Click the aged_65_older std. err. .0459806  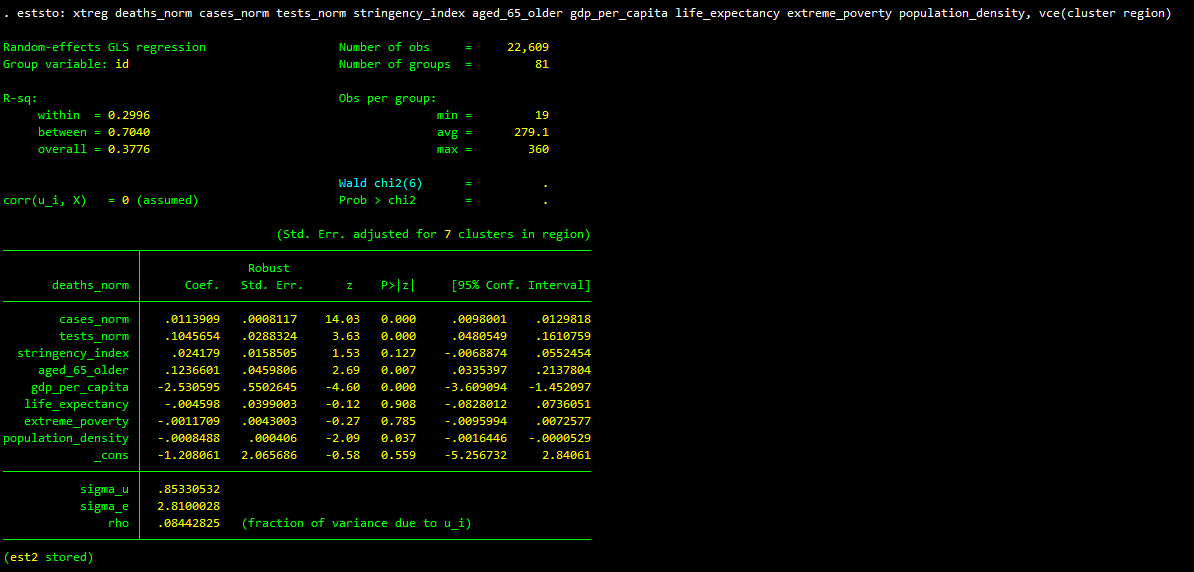269,370
